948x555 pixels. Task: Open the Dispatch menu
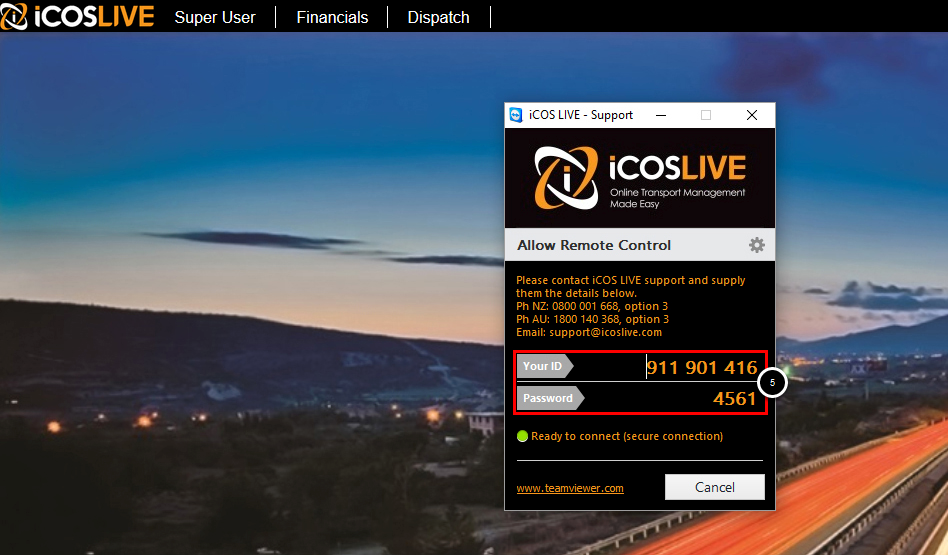[x=438, y=18]
